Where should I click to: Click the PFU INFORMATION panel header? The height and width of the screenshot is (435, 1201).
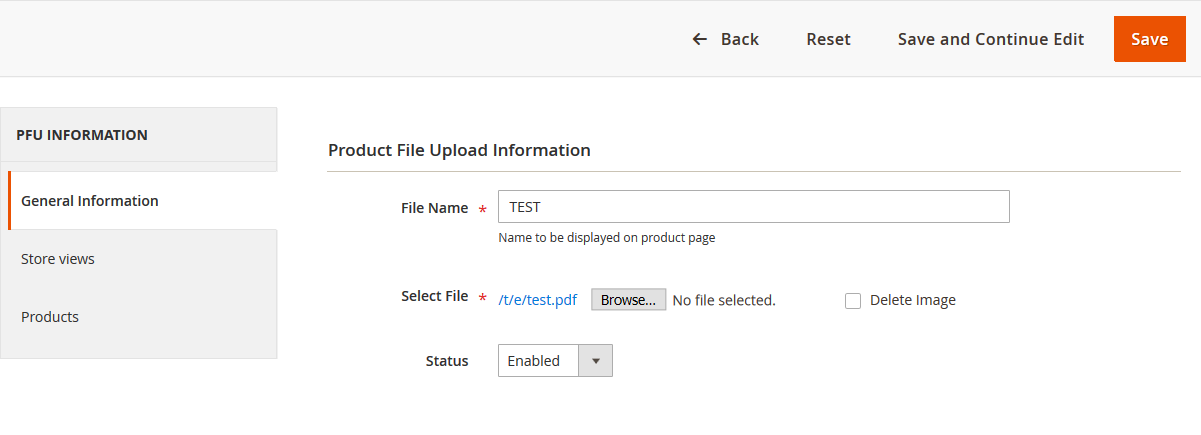point(139,135)
